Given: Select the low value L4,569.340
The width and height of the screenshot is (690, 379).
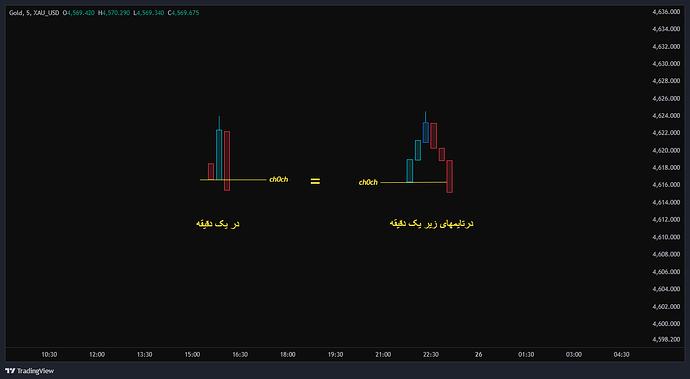Looking at the screenshot, I should coord(149,13).
